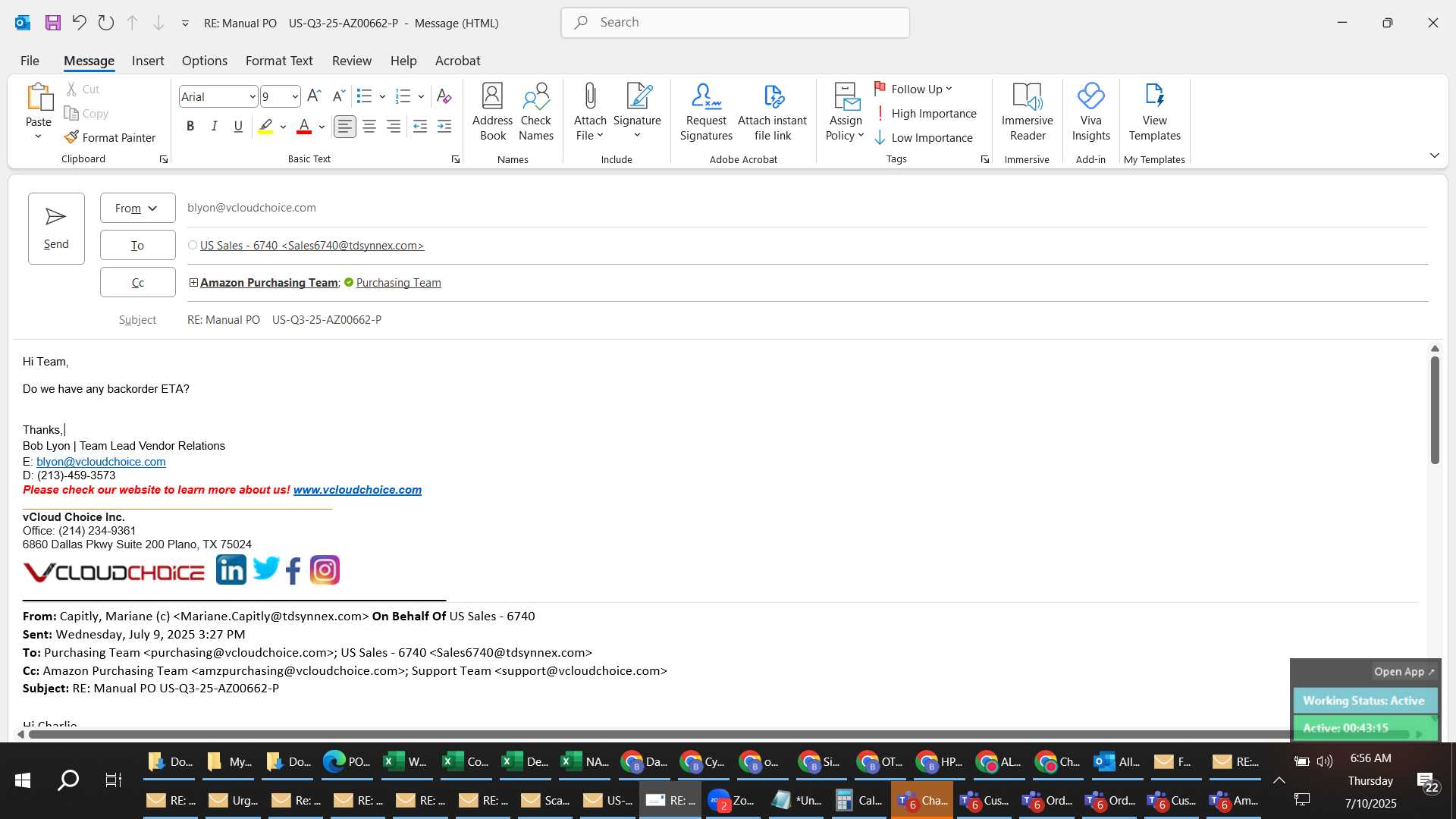The width and height of the screenshot is (1456, 819).
Task: Switch to the Format Text tab
Action: 279,61
